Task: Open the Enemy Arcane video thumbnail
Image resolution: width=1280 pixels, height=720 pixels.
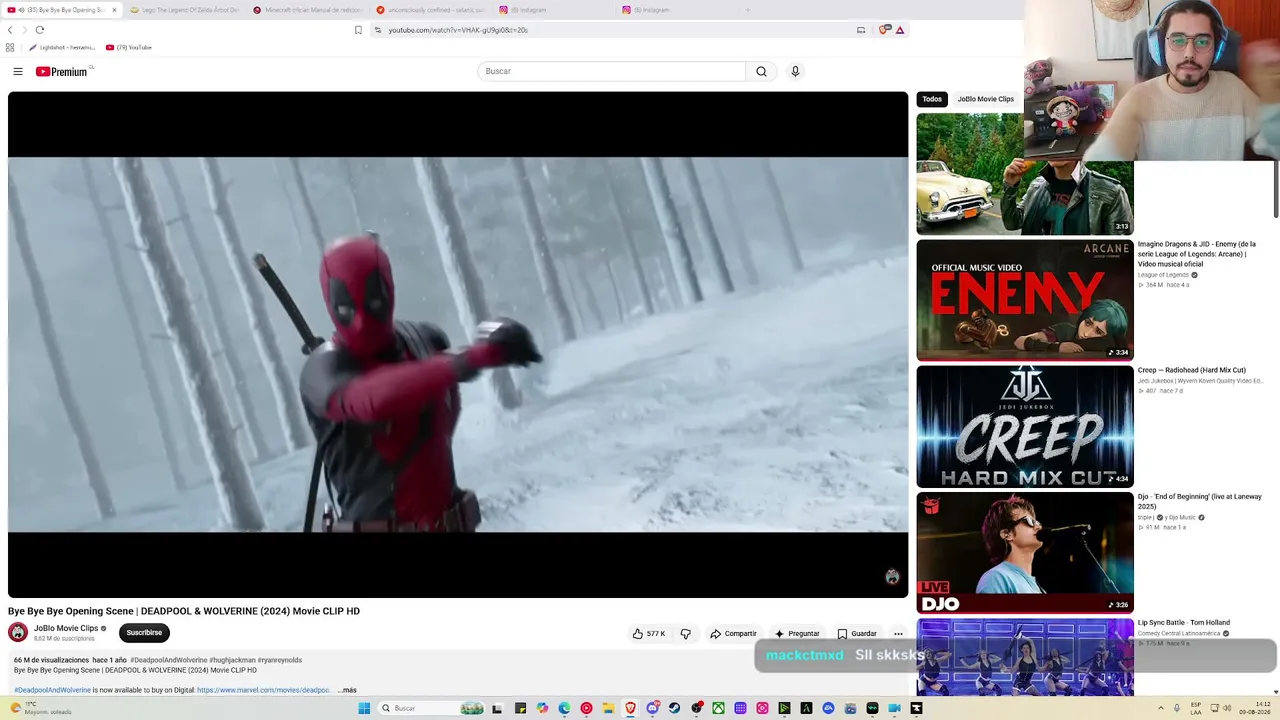Action: tap(1025, 300)
